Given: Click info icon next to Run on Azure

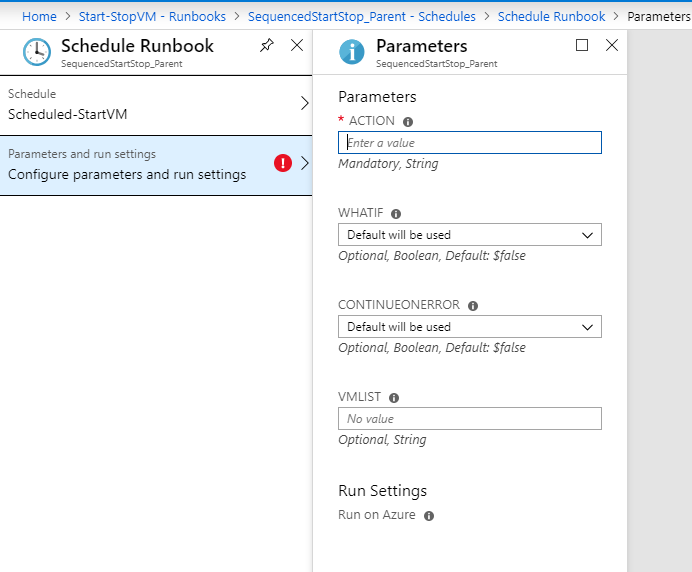Looking at the screenshot, I should coord(429,516).
